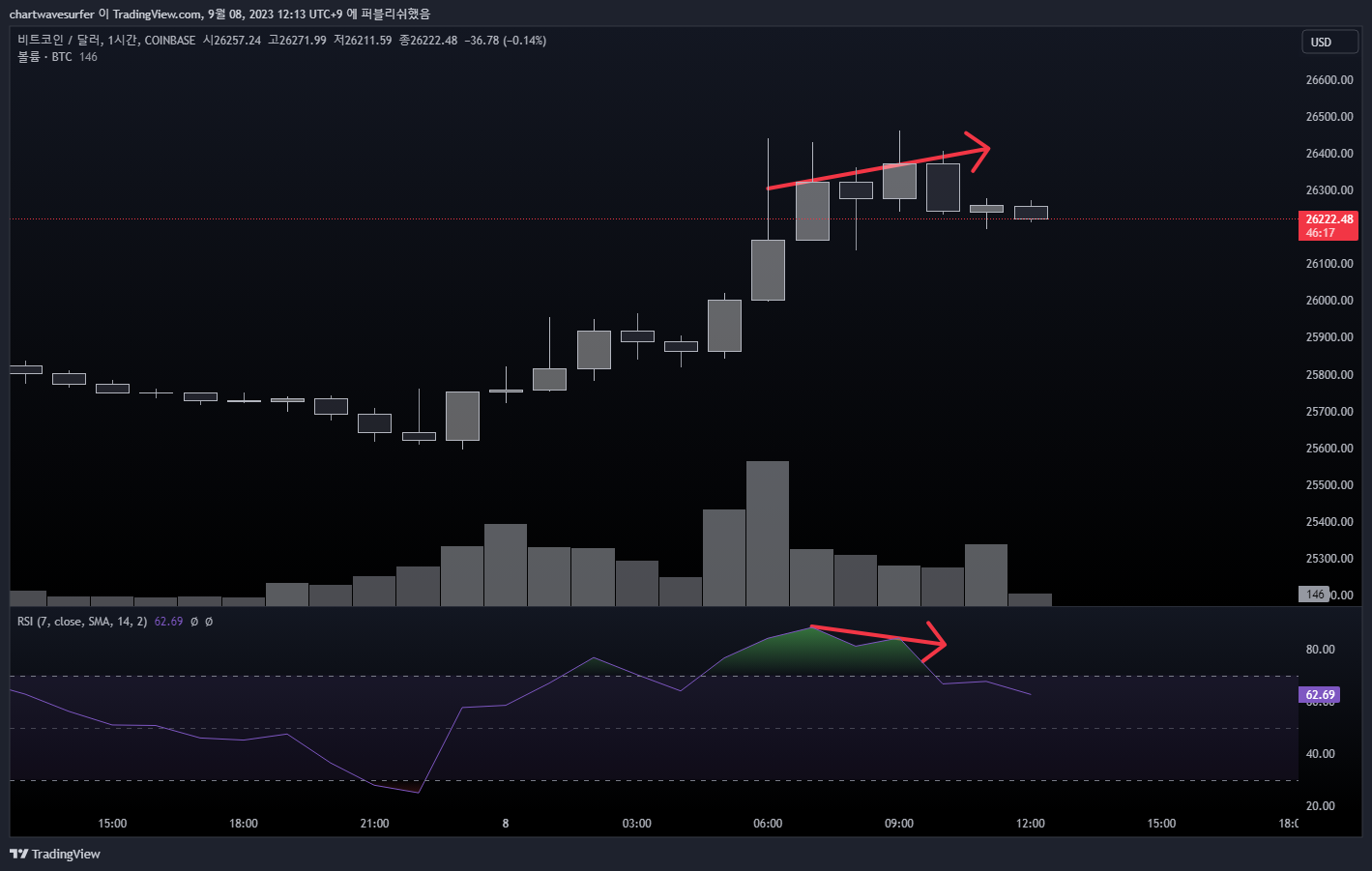Click the 21:00 time axis label

[374, 824]
